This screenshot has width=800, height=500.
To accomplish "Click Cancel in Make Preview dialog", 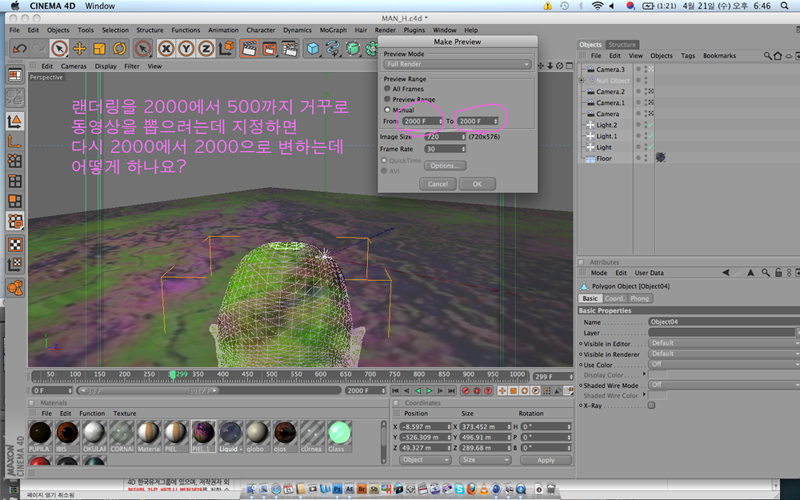I will click(x=438, y=184).
